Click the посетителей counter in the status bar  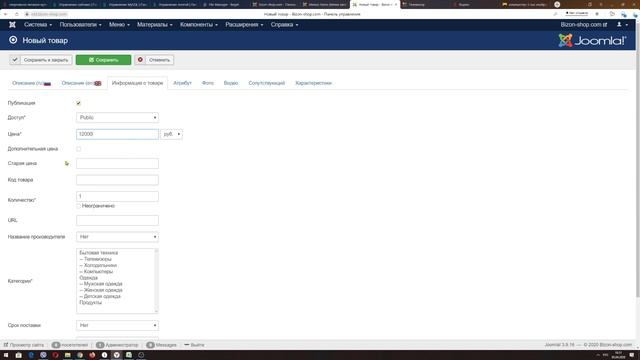click(x=70, y=345)
